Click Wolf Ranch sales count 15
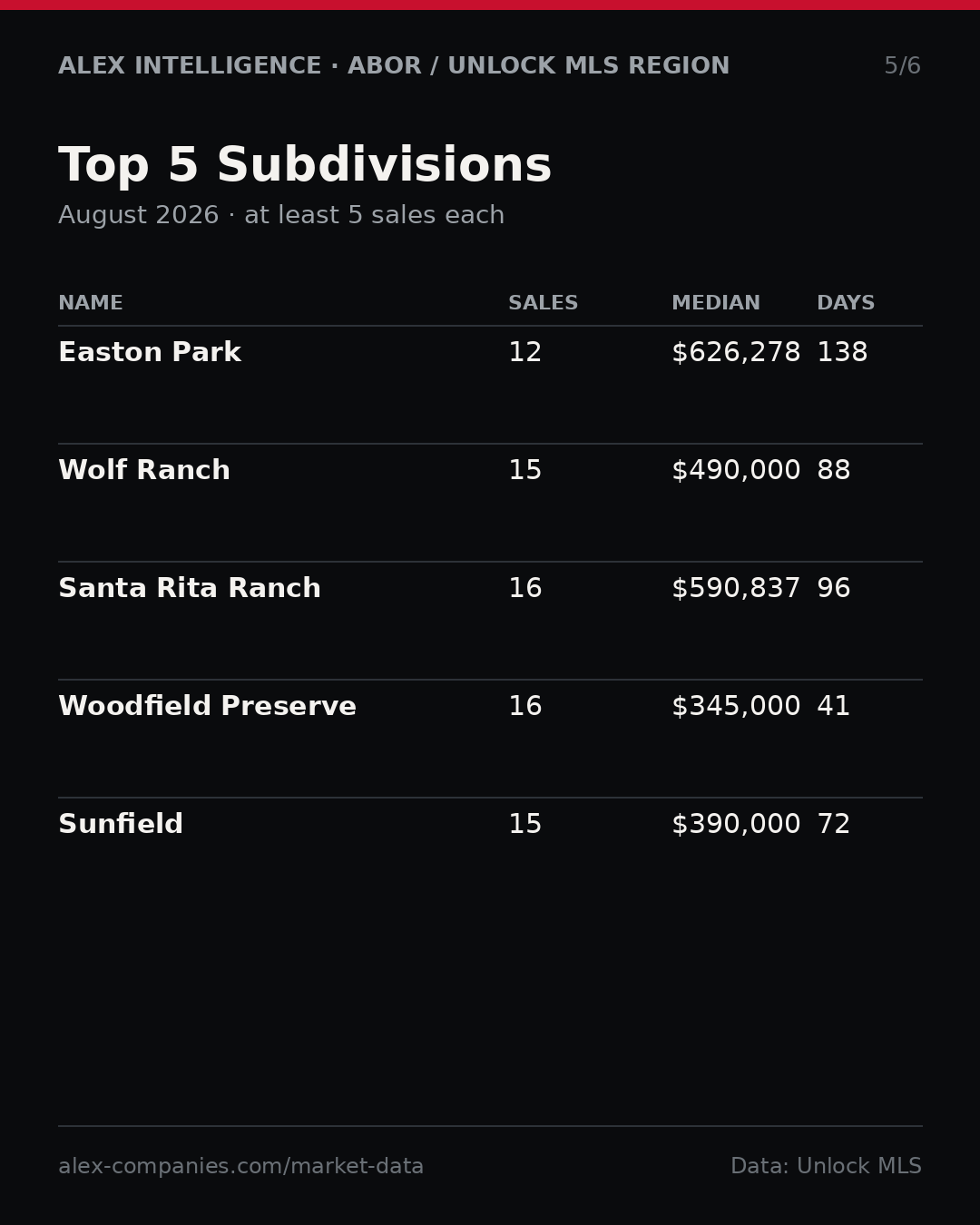The image size is (980, 1225). click(x=524, y=471)
